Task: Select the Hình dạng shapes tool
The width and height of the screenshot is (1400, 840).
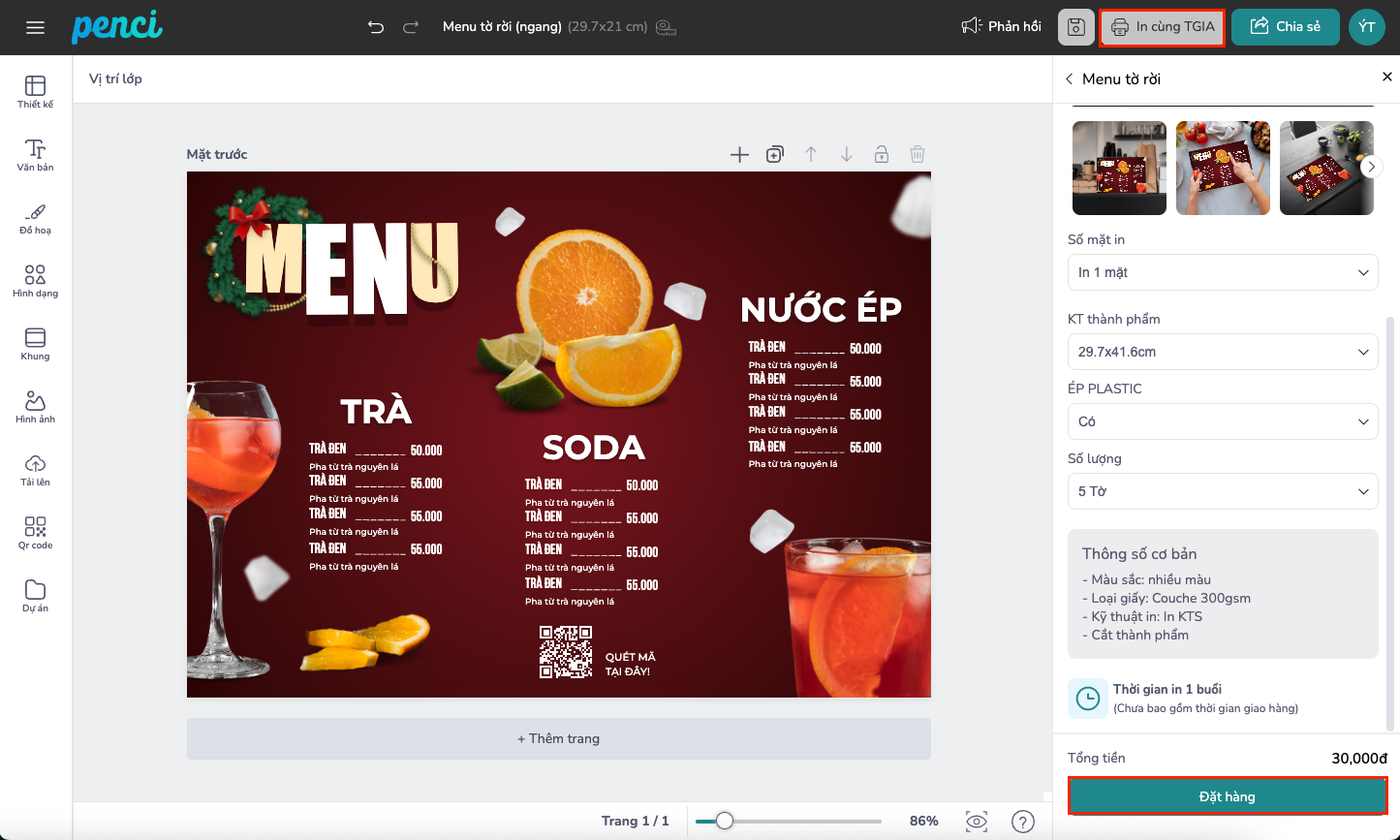Action: point(36,280)
